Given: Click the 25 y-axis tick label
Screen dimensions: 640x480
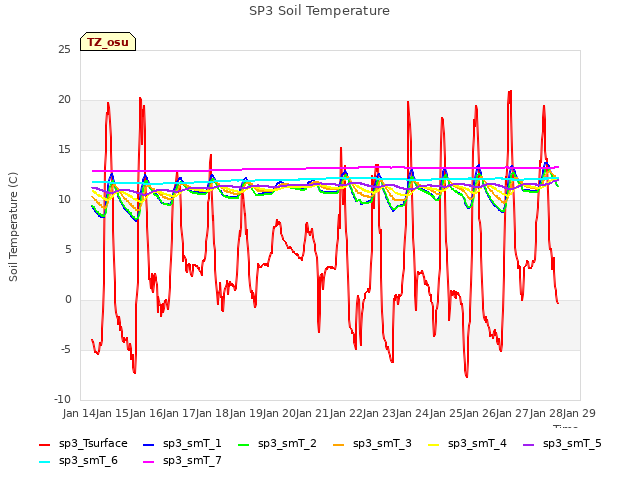Looking at the screenshot, I should tap(64, 49).
